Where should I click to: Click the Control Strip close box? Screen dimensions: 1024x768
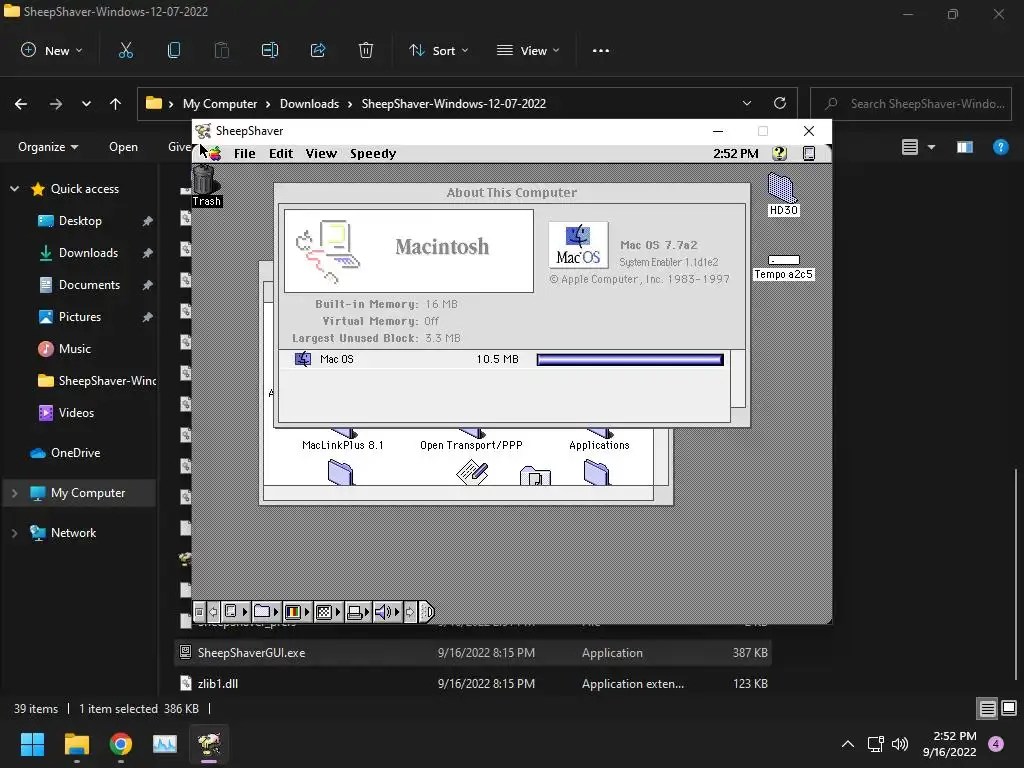click(199, 612)
